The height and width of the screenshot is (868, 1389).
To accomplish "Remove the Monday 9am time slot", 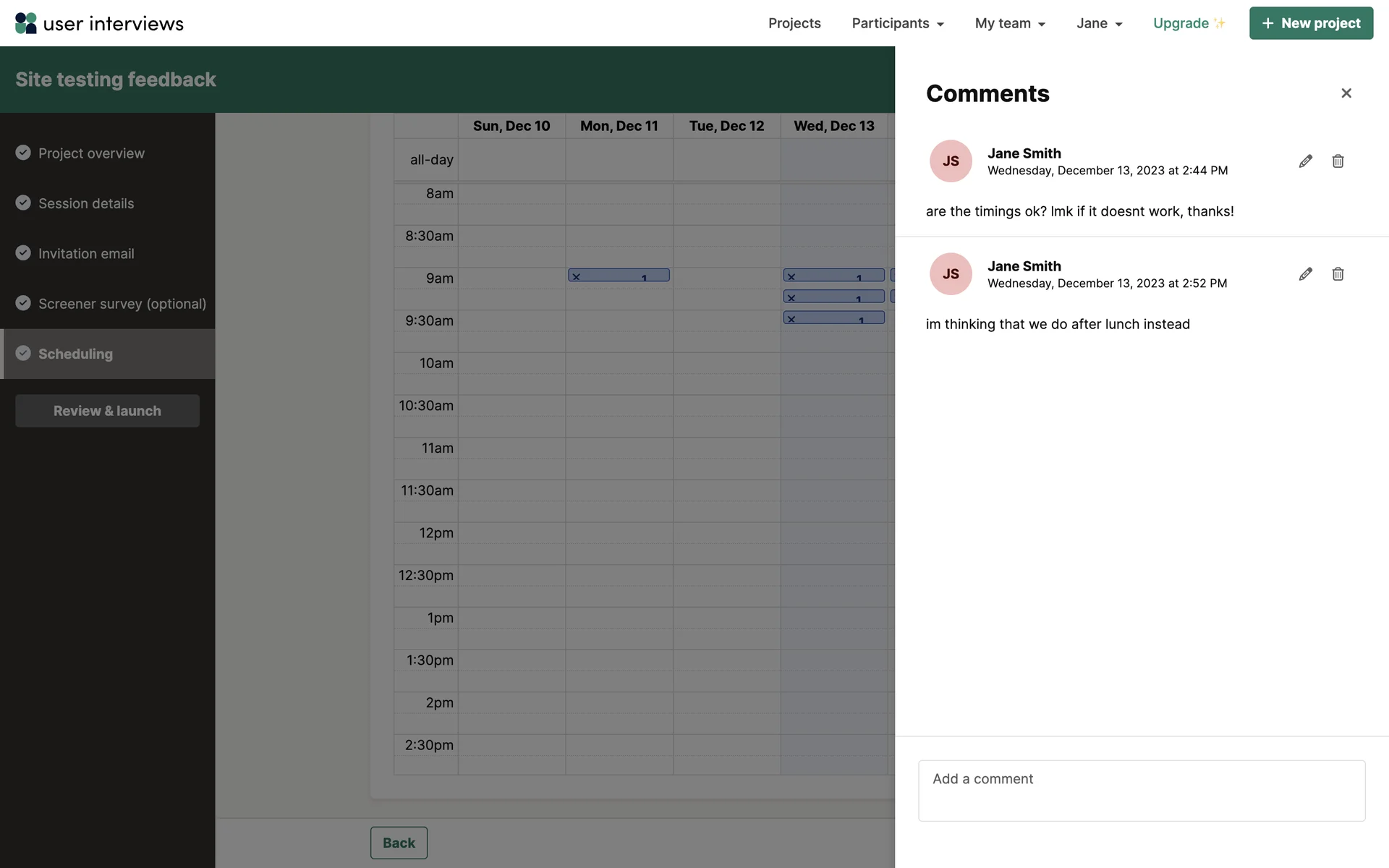I will (577, 276).
